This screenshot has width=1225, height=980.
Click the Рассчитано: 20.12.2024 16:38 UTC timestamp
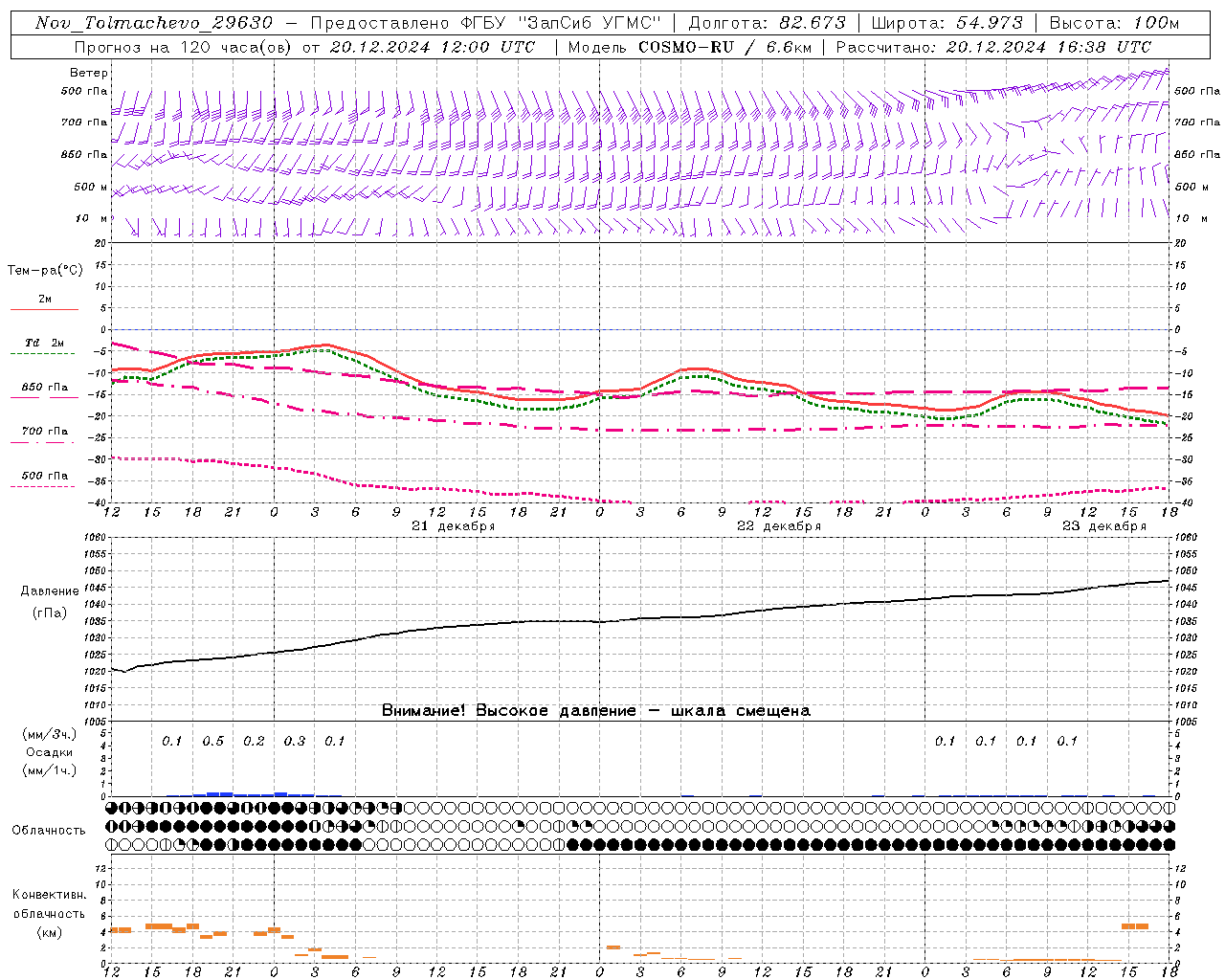(993, 47)
